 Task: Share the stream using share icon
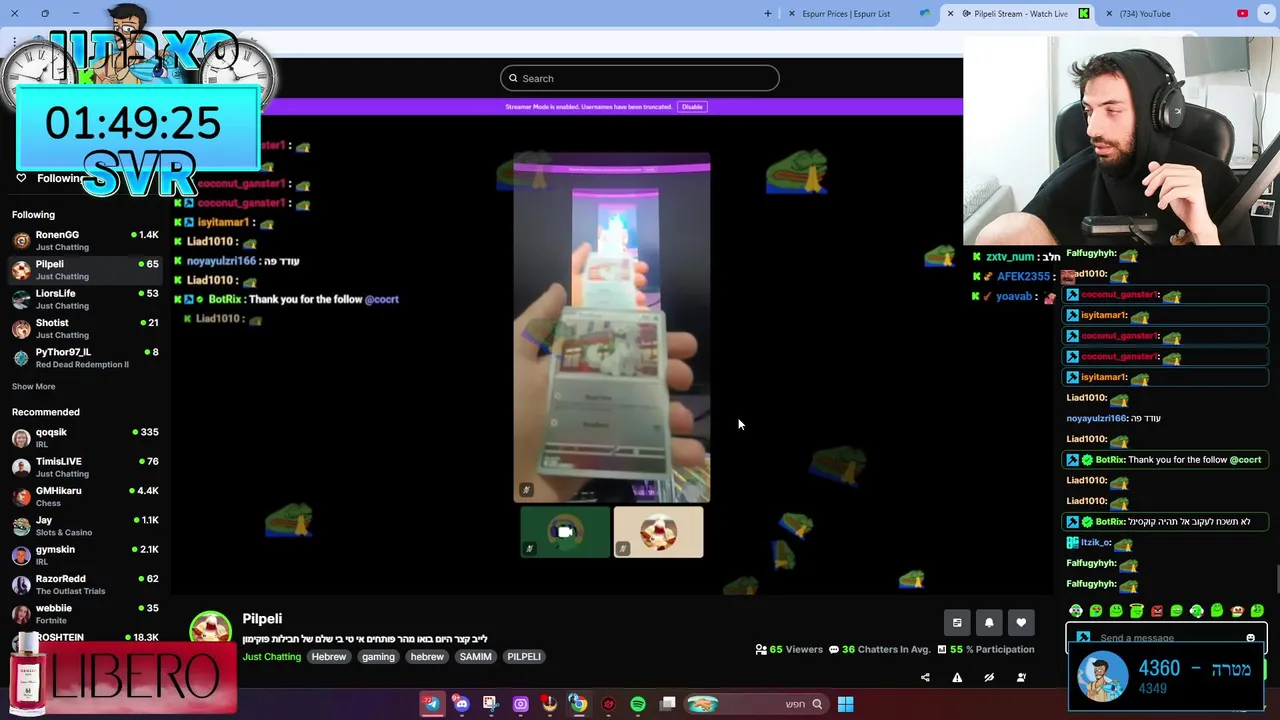pyautogui.click(x=925, y=678)
